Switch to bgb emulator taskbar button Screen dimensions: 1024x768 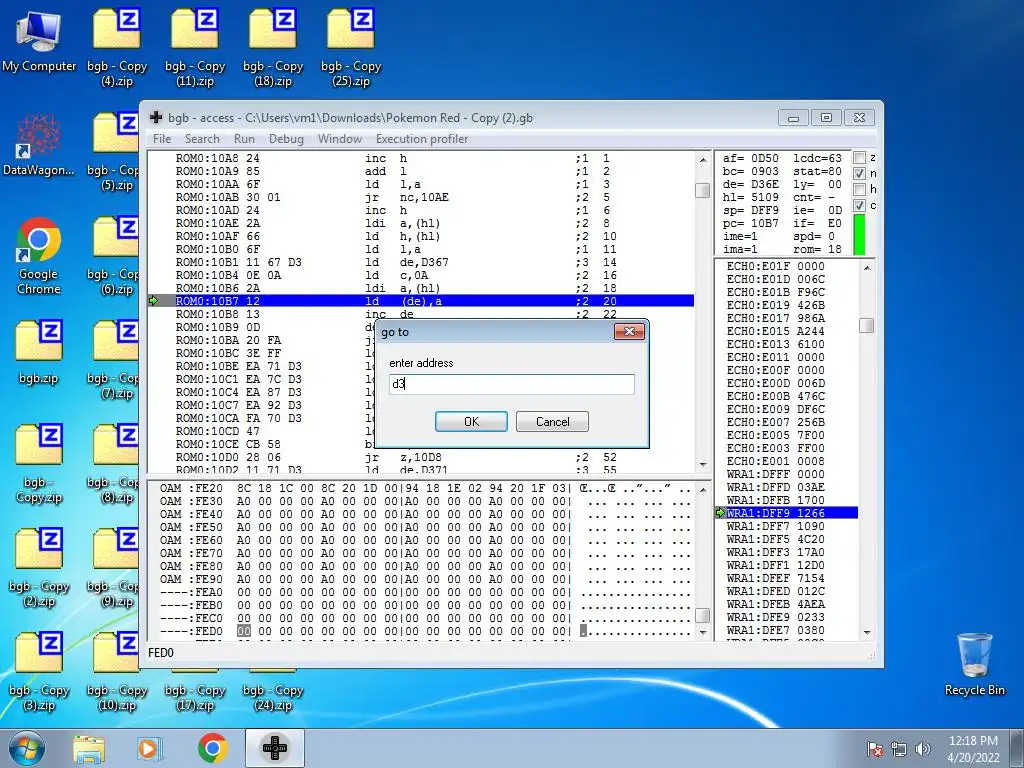pos(275,748)
